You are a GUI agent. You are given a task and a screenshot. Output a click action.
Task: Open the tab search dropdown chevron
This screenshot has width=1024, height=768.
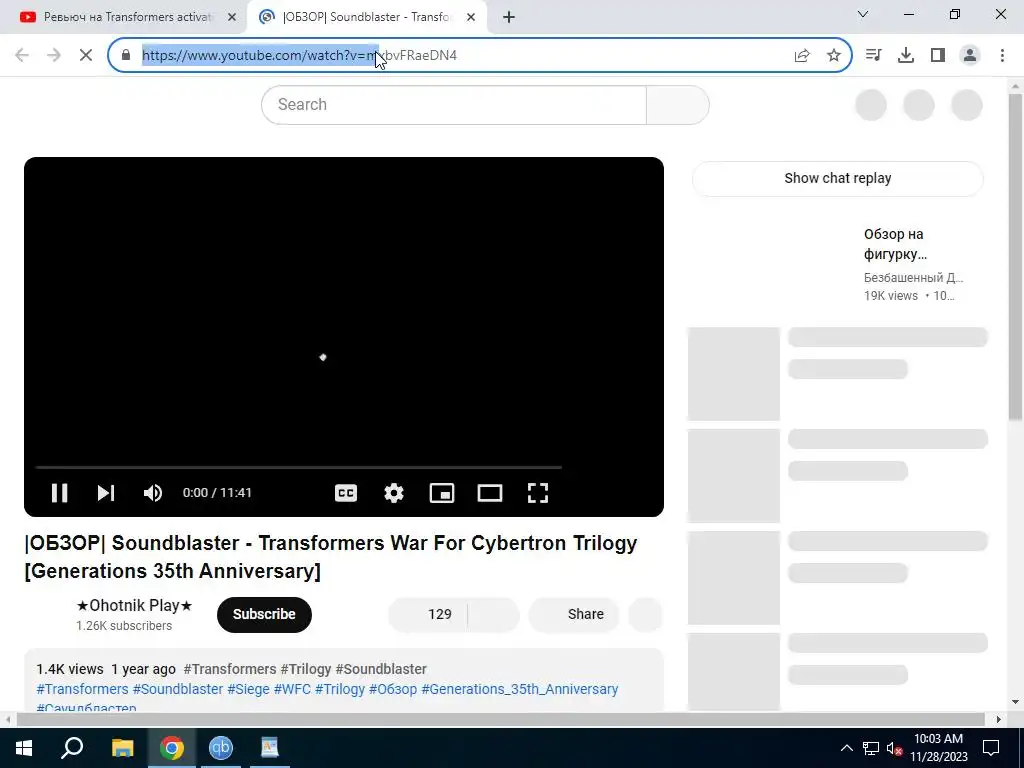(863, 14)
